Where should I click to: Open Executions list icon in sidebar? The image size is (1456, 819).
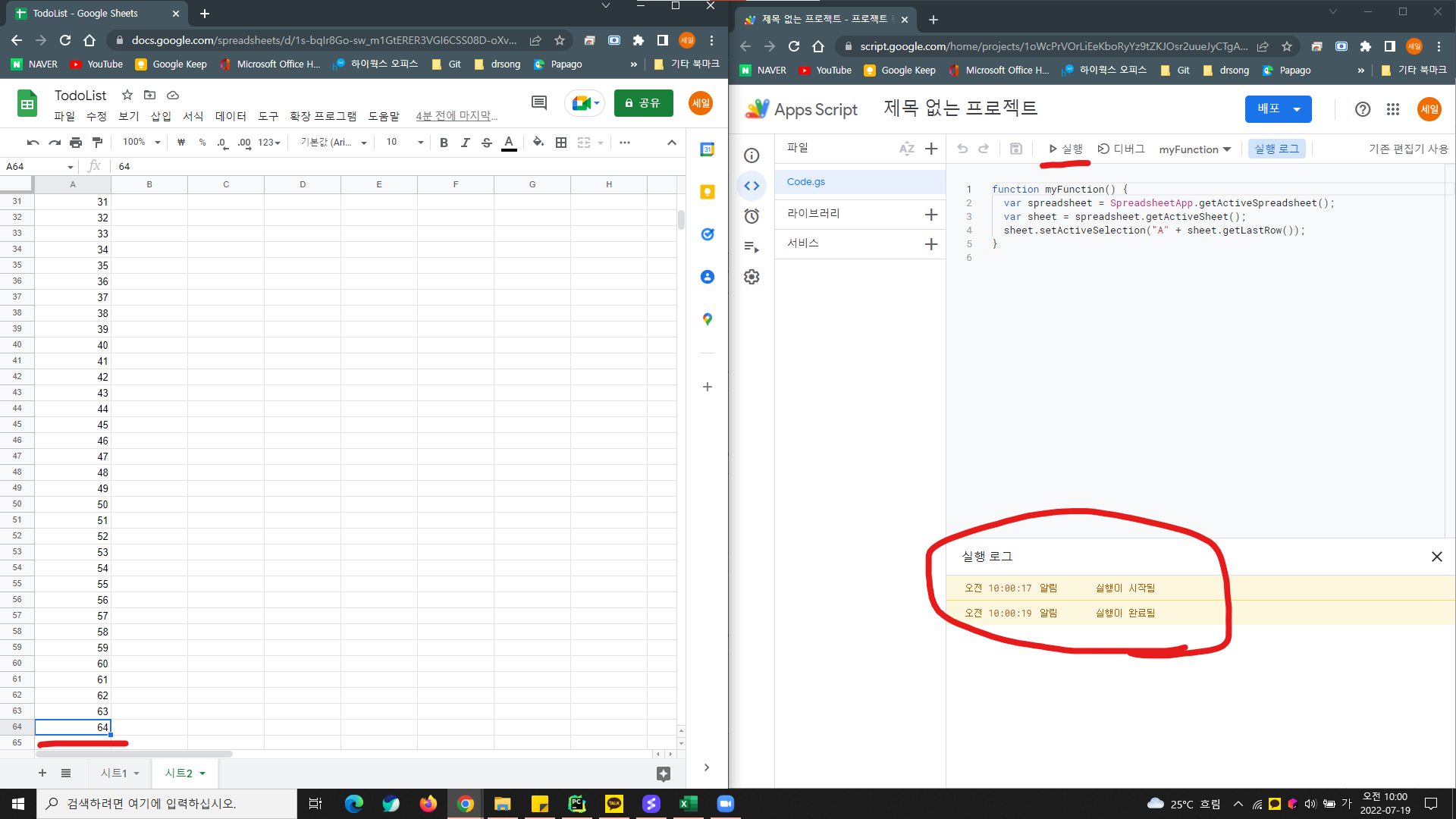(752, 246)
